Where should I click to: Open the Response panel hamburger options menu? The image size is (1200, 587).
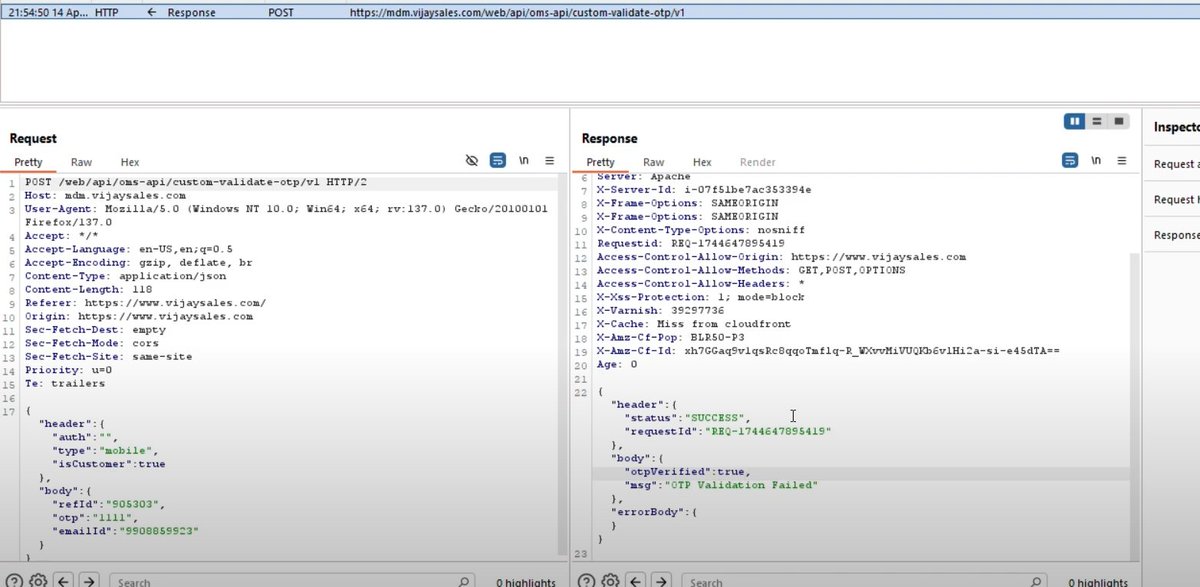(x=1122, y=160)
